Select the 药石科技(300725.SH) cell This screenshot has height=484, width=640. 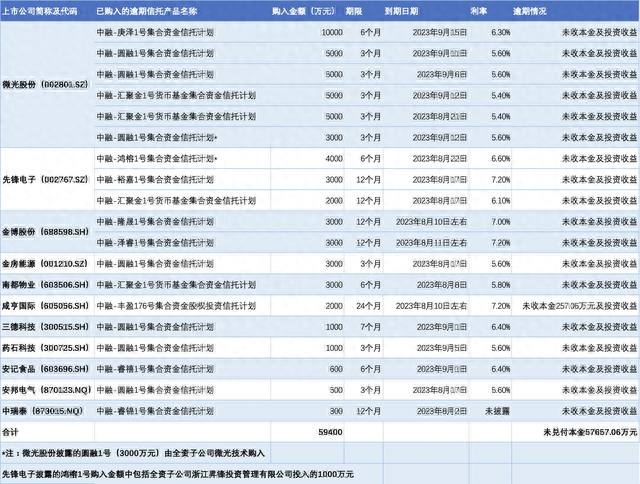(45, 348)
